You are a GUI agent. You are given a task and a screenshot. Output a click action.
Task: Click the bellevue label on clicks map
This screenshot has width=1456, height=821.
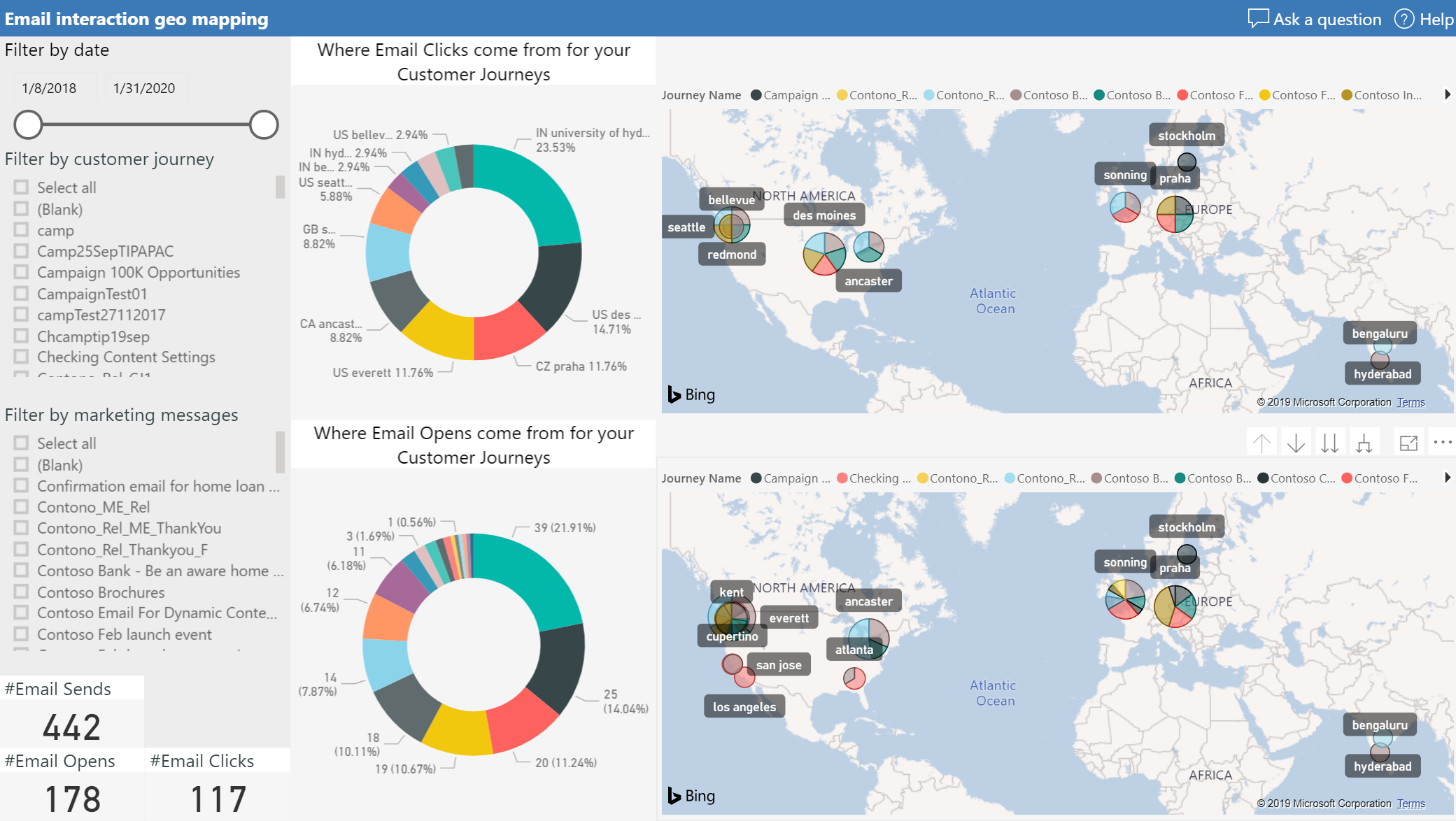[x=731, y=199]
